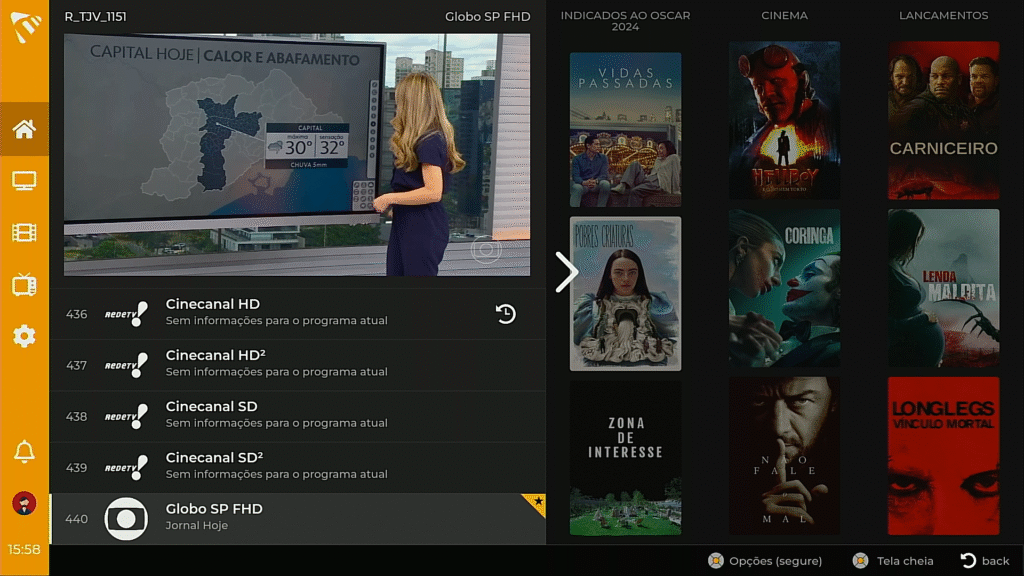Viewport: 1024px width, 576px height.
Task: Click Opções (segure) button
Action: point(765,561)
